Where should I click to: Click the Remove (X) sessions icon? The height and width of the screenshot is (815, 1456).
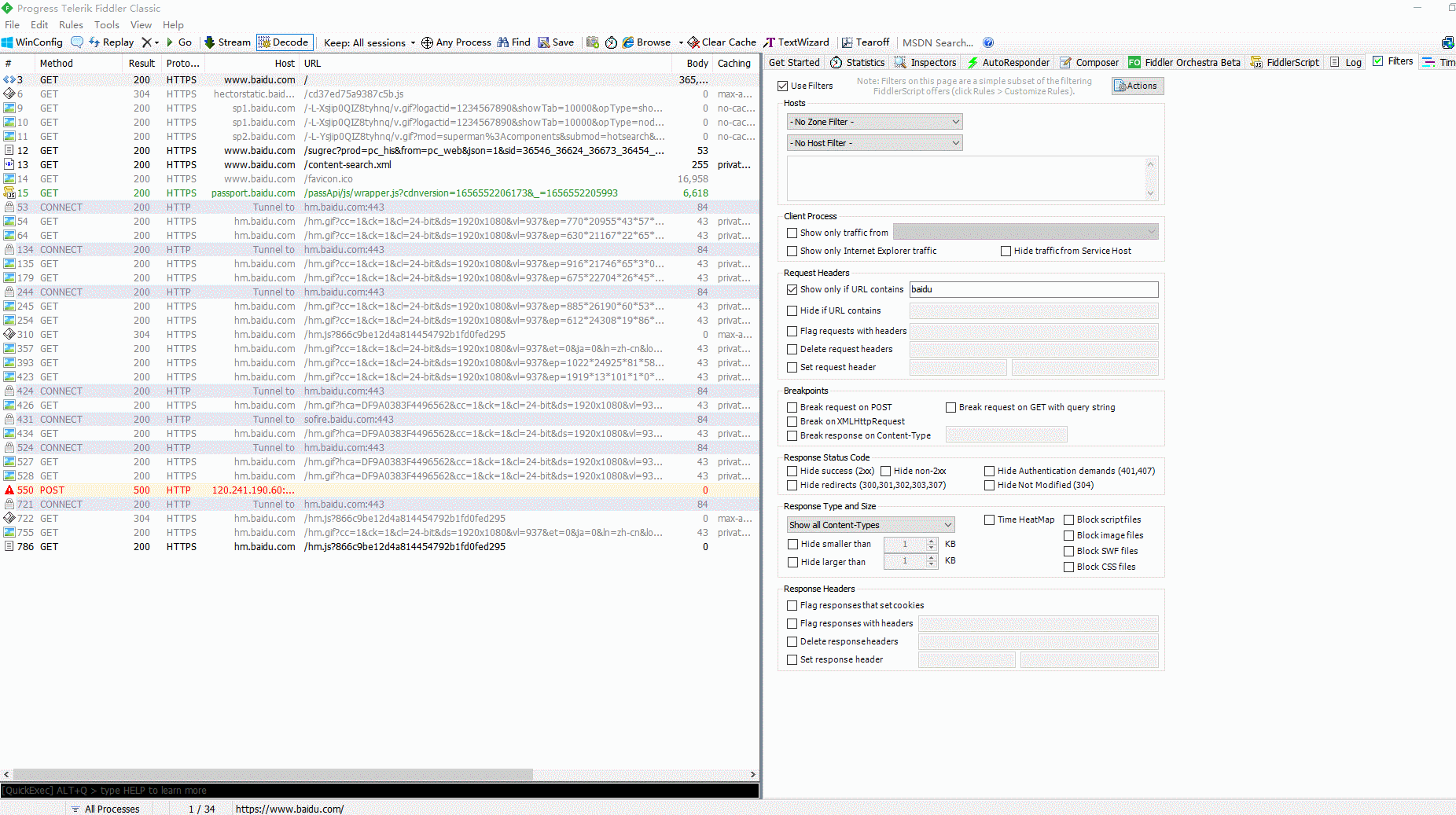(146, 42)
